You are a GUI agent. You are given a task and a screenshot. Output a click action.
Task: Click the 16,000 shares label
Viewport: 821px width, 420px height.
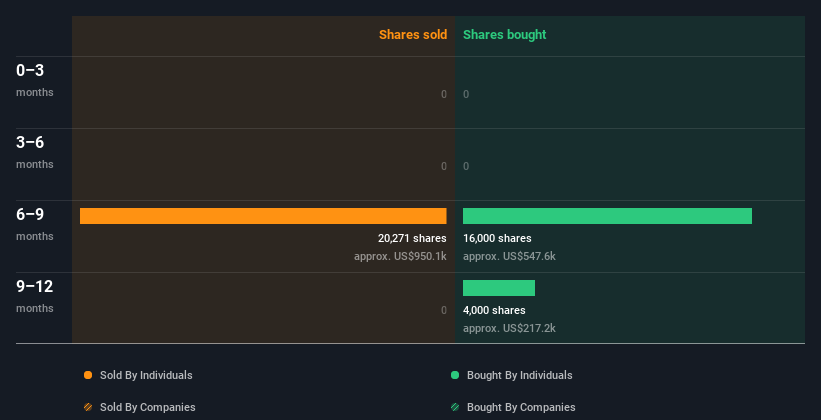click(497, 238)
